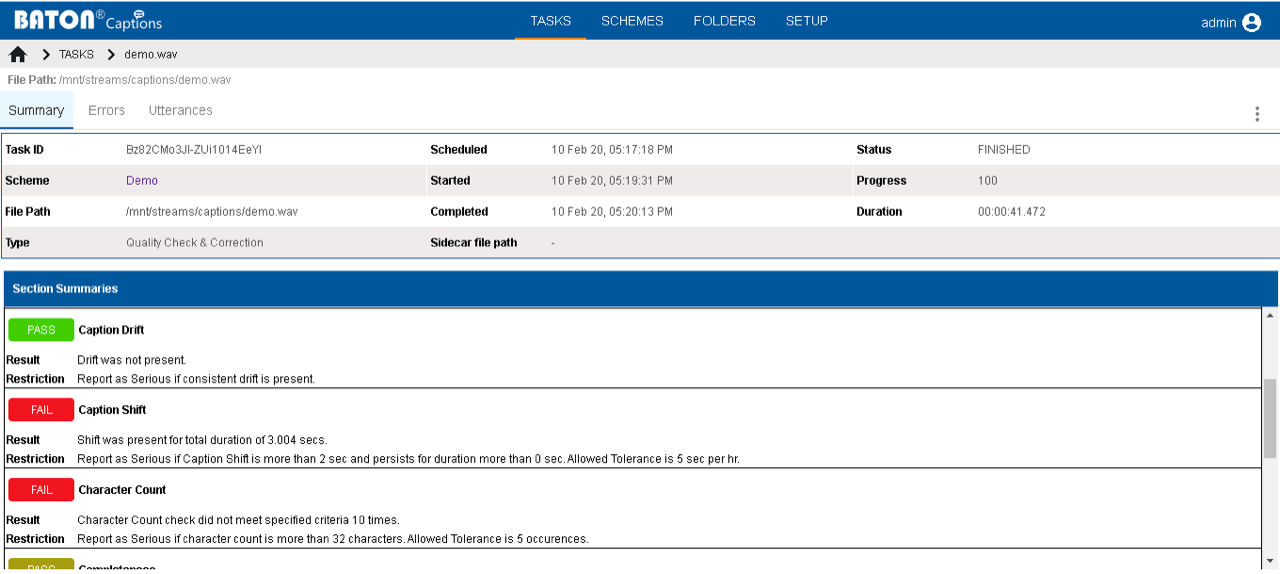Go to the home icon in breadcrumb
This screenshot has width=1280, height=574.
click(x=18, y=55)
